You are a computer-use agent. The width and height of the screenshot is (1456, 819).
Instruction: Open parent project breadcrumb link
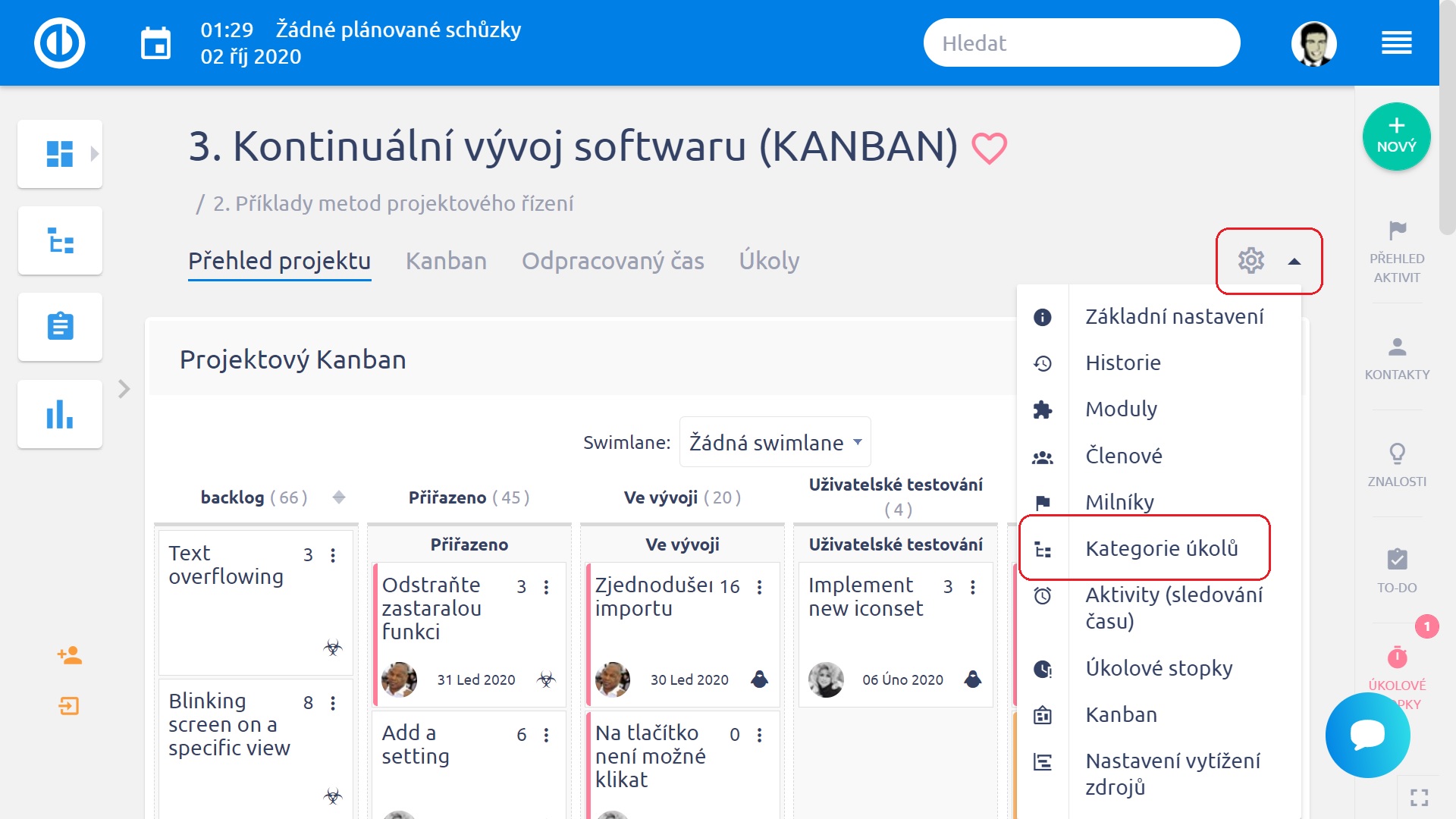[393, 203]
